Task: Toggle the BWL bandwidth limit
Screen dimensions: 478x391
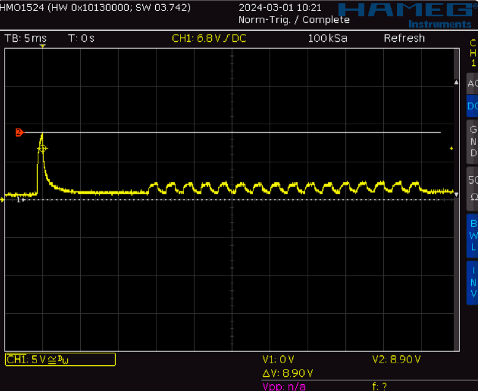Action: (x=472, y=236)
